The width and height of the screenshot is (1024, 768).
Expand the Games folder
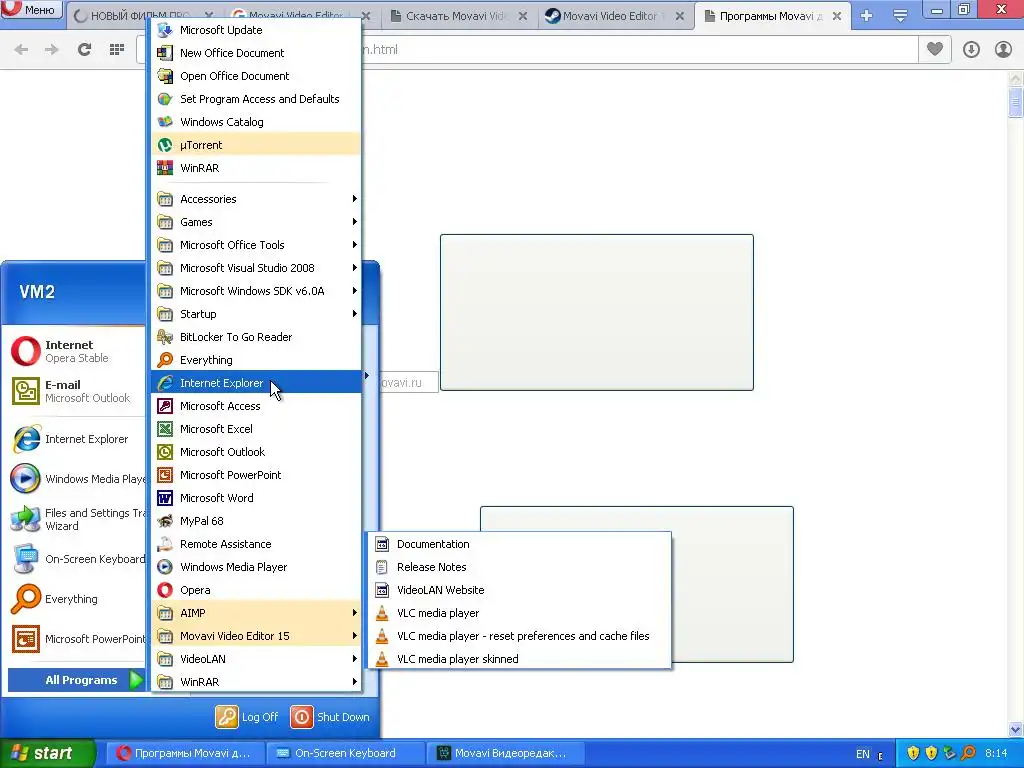tap(256, 222)
